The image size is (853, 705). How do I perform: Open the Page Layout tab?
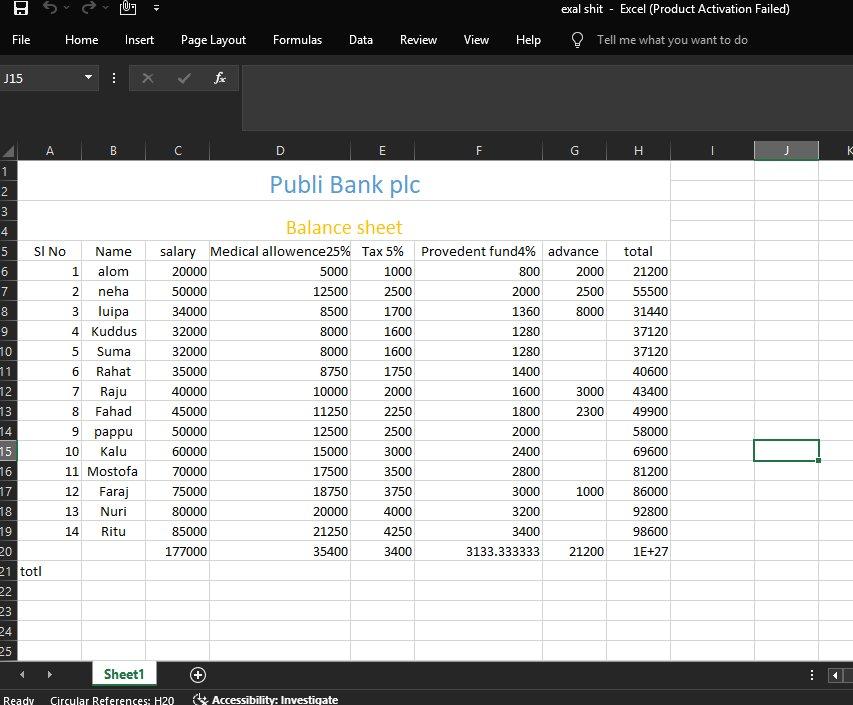coord(213,40)
